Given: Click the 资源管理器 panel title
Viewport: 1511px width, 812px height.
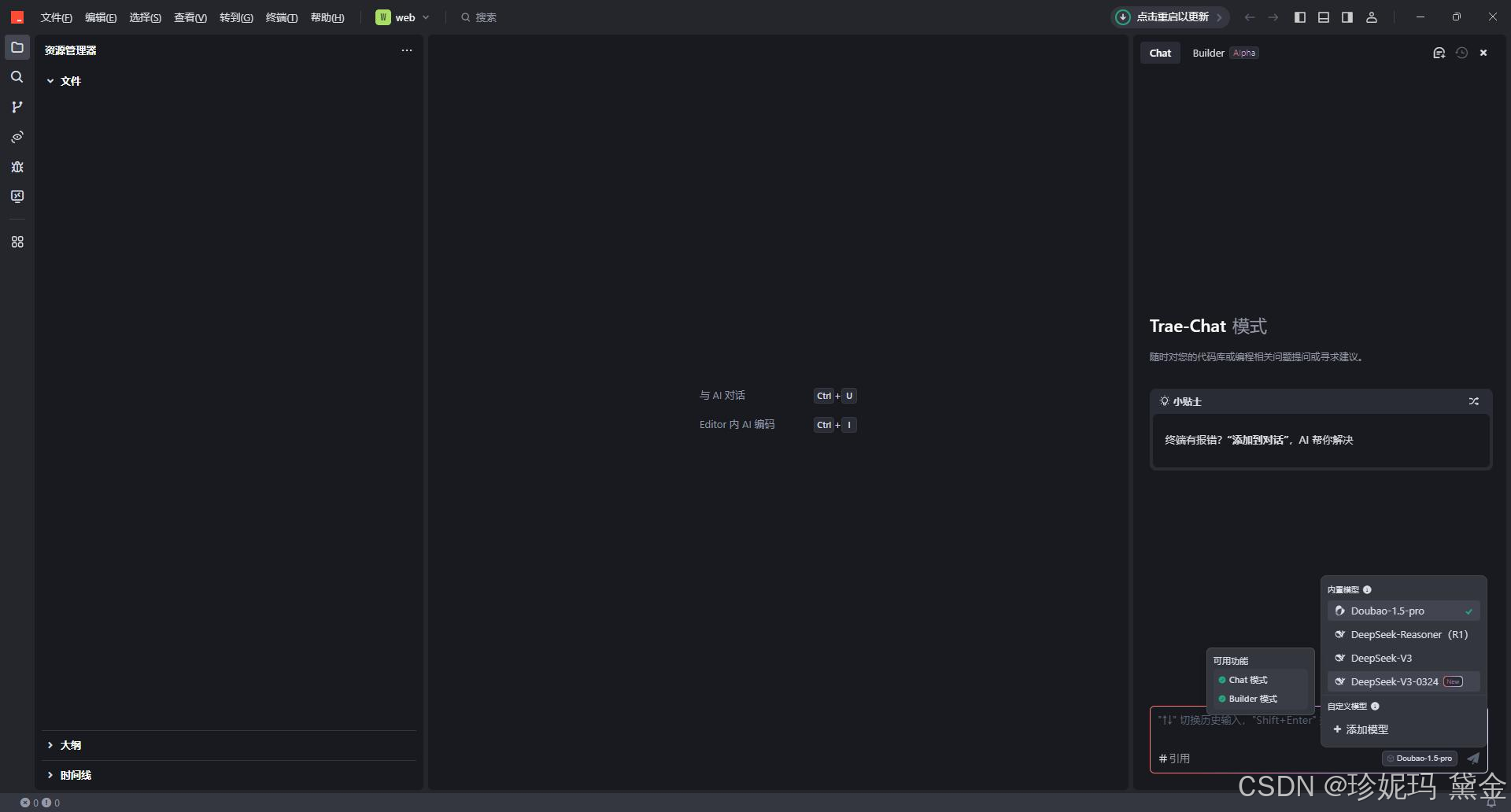Looking at the screenshot, I should 70,50.
